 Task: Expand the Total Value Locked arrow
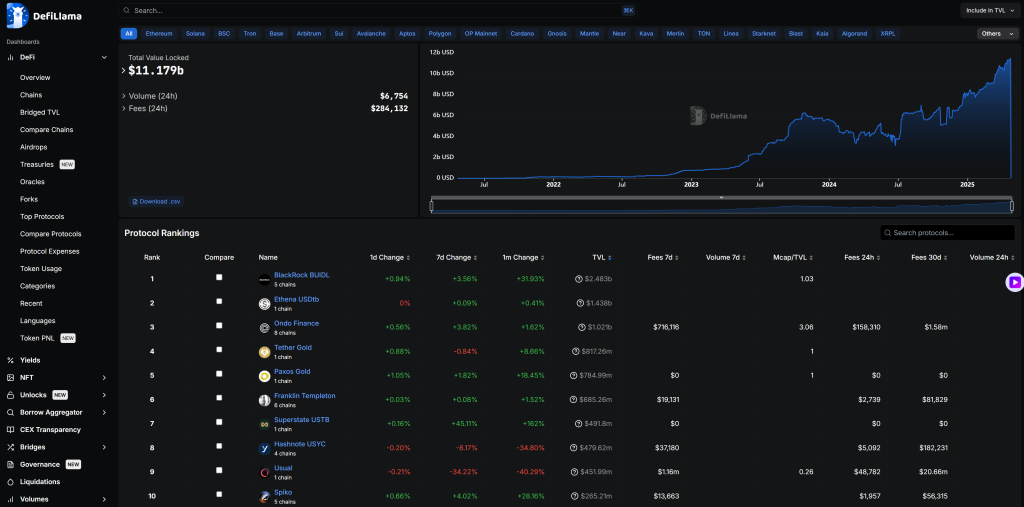point(123,71)
